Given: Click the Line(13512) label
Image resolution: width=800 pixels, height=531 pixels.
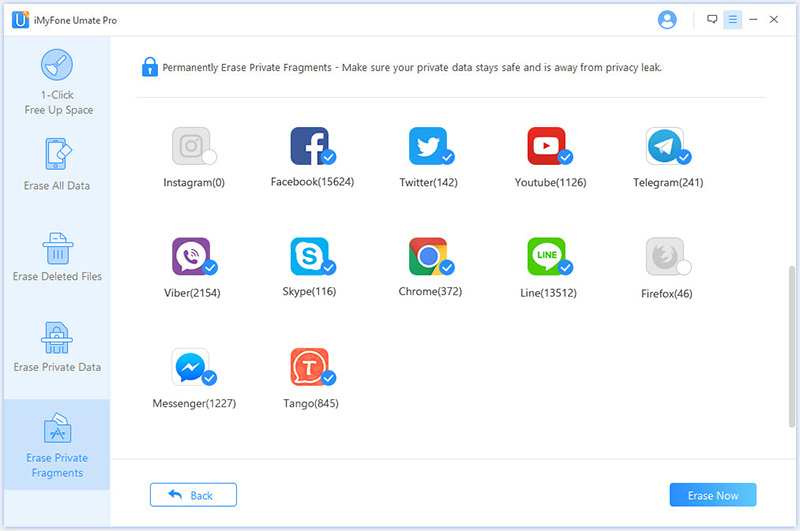Looking at the screenshot, I should point(548,293).
